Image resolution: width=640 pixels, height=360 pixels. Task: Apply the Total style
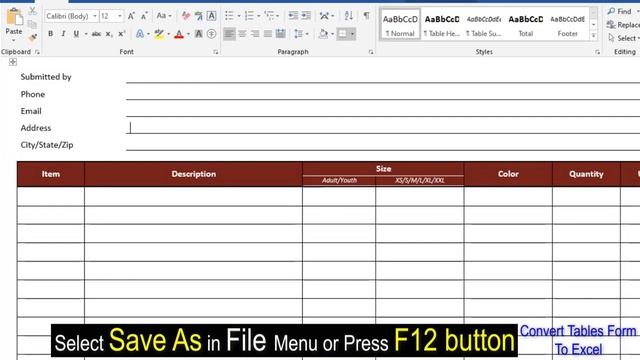(526, 25)
